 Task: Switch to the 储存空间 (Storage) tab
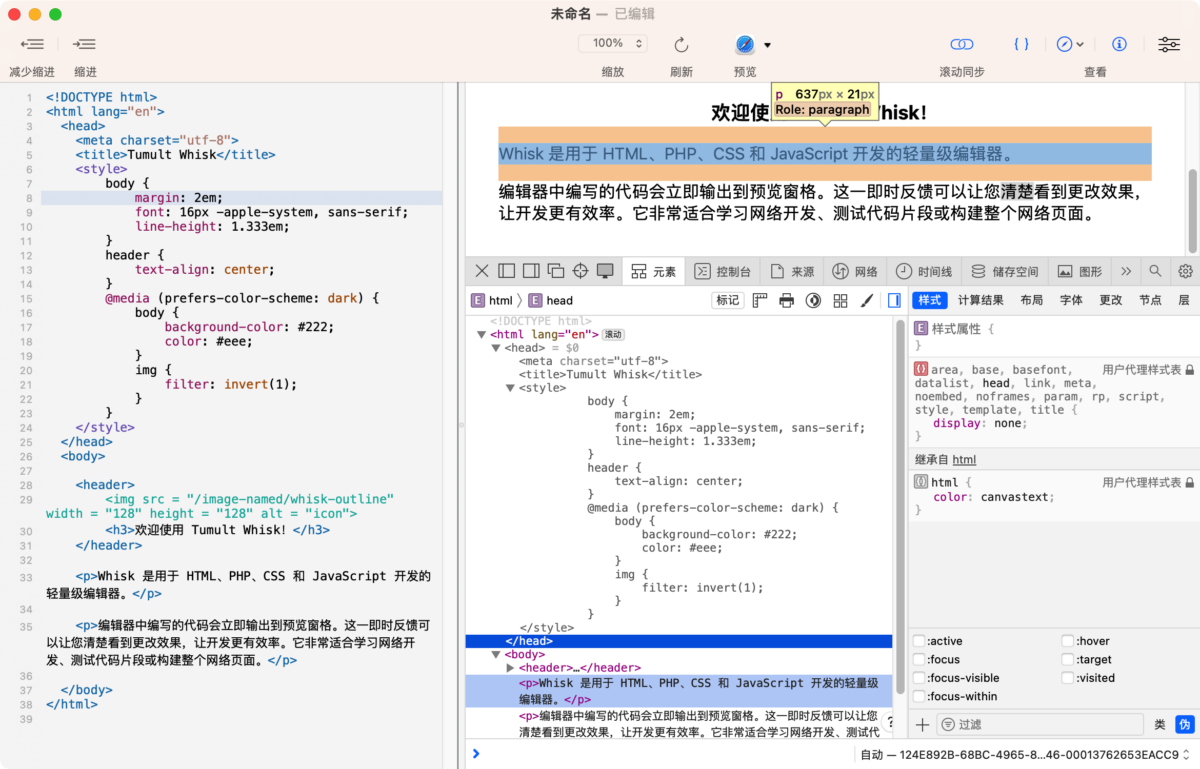pyautogui.click(x=1005, y=271)
